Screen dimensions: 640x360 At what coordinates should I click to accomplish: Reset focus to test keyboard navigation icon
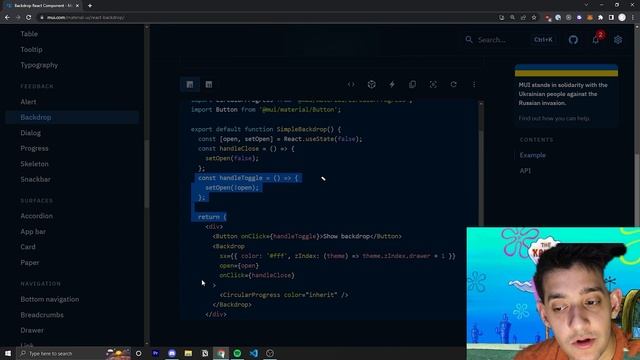pos(433,84)
